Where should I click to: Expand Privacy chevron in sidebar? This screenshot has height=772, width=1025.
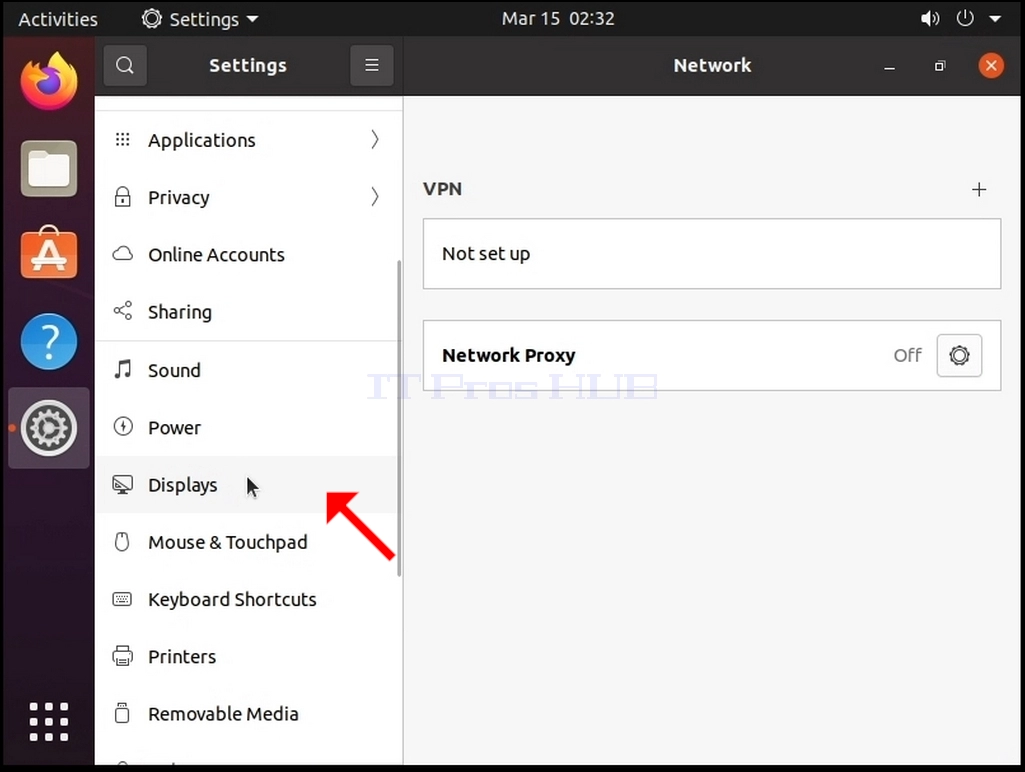click(x=375, y=197)
